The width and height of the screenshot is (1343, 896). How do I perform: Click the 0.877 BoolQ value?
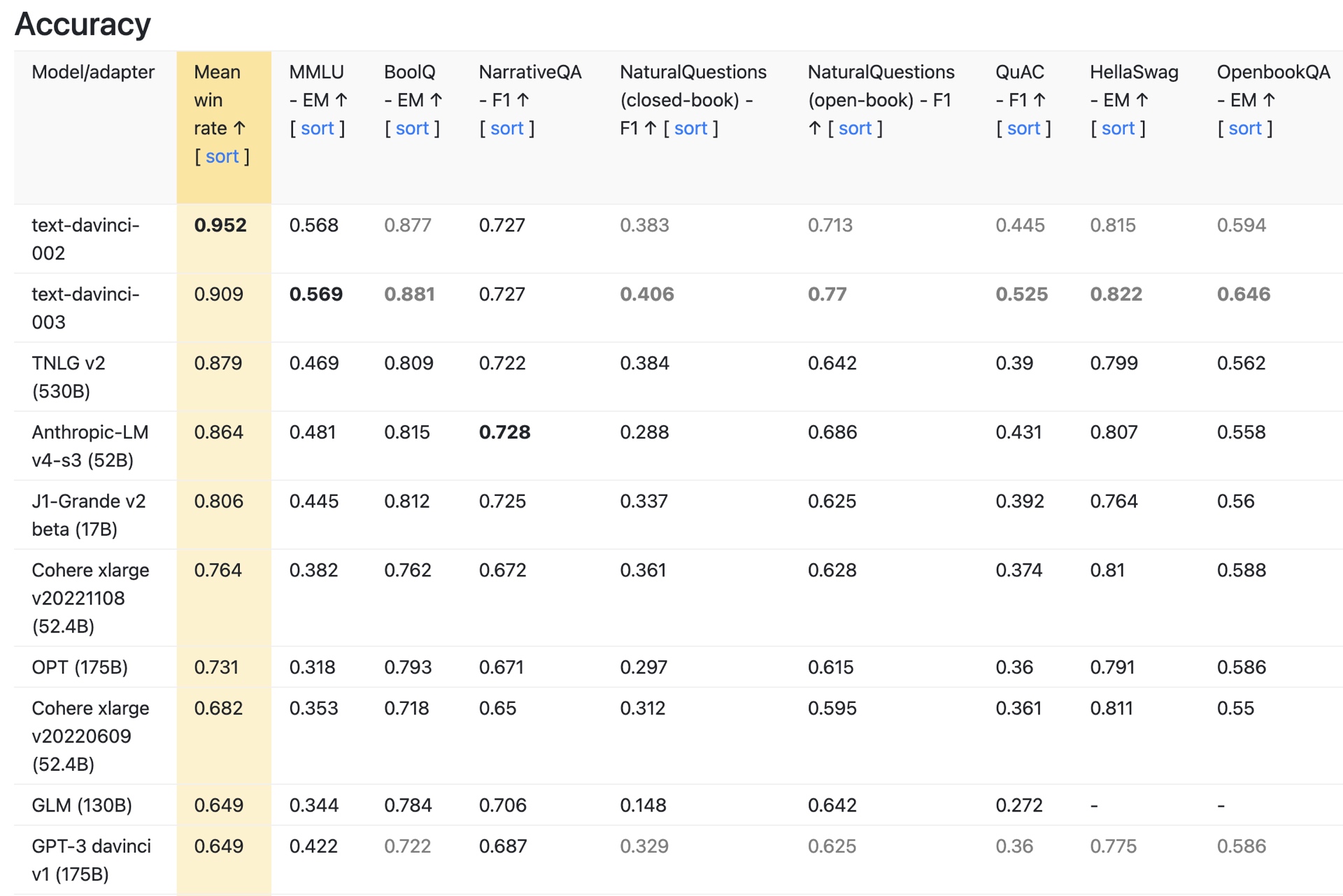408,225
